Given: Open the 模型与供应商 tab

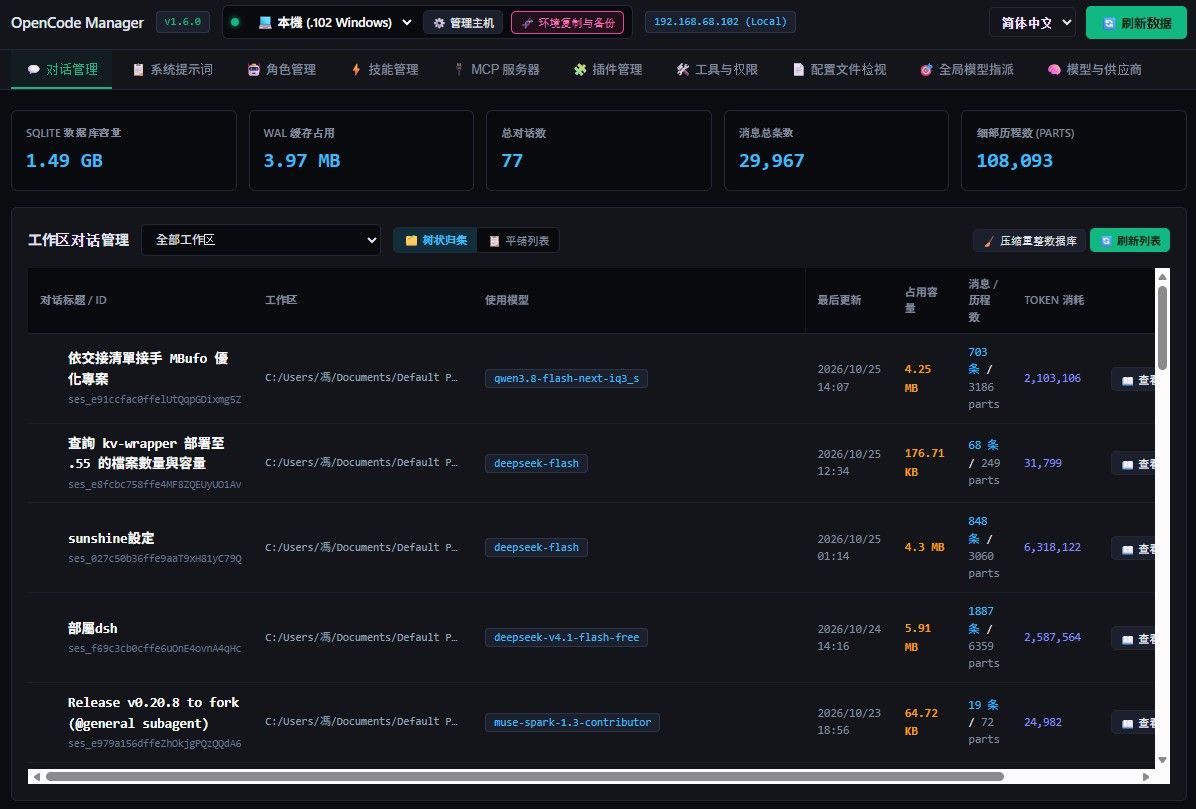Looking at the screenshot, I should click(1095, 69).
